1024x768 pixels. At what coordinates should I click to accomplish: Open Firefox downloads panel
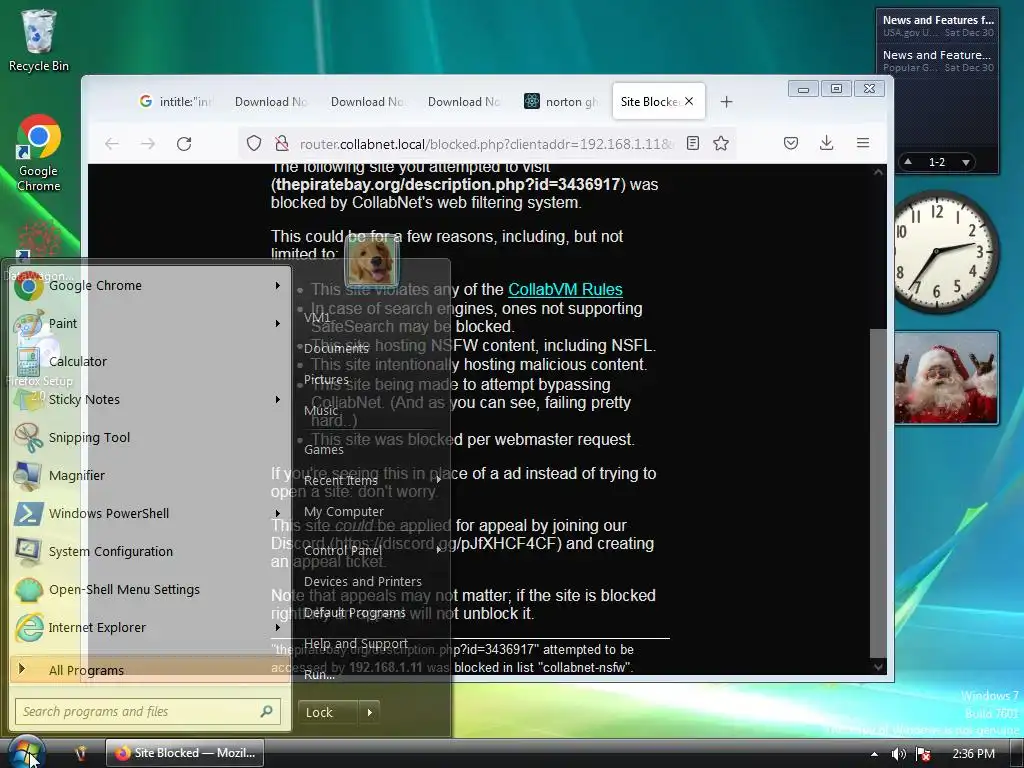coord(826,143)
